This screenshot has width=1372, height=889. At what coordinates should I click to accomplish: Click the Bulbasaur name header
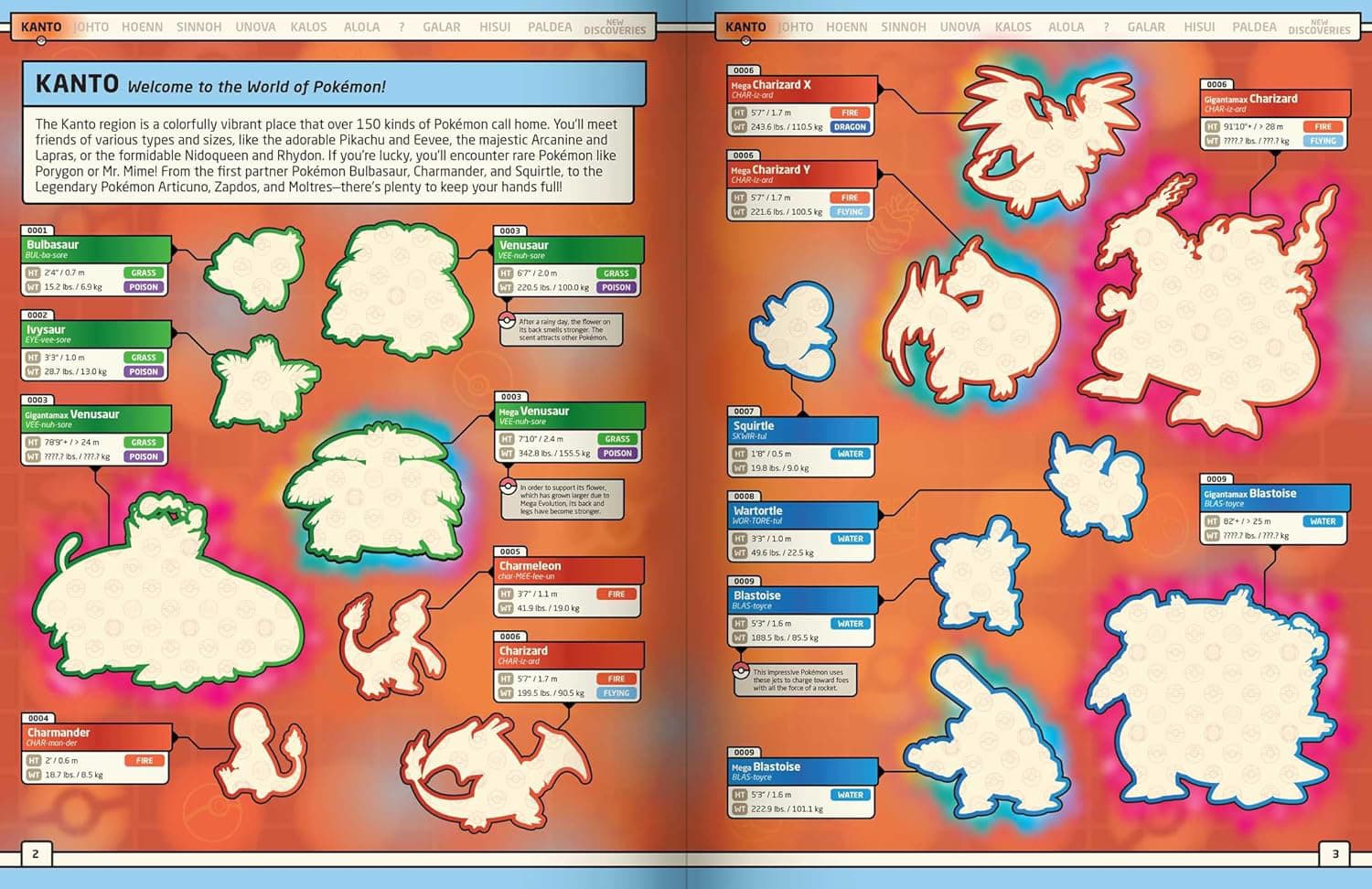click(96, 249)
